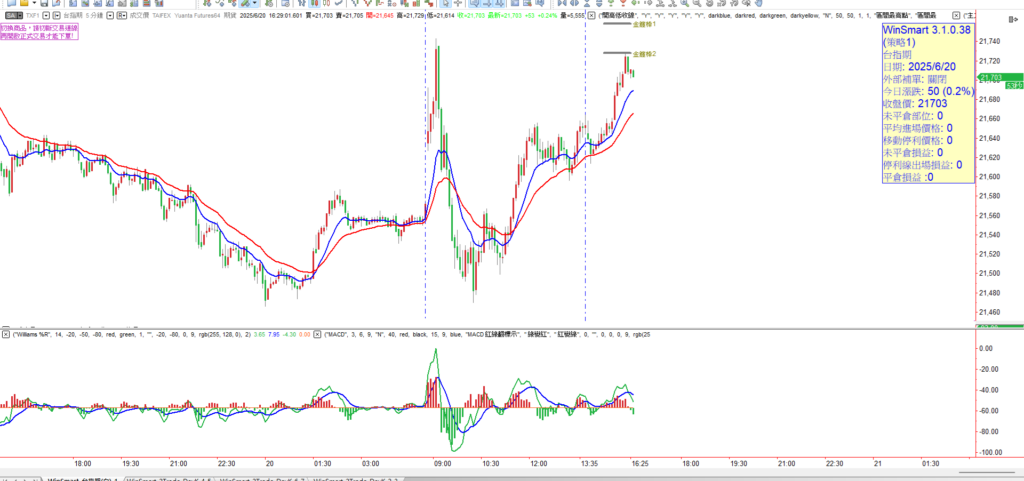Click the 13:35 time axis label
This screenshot has width=1024, height=481.
tap(590, 463)
